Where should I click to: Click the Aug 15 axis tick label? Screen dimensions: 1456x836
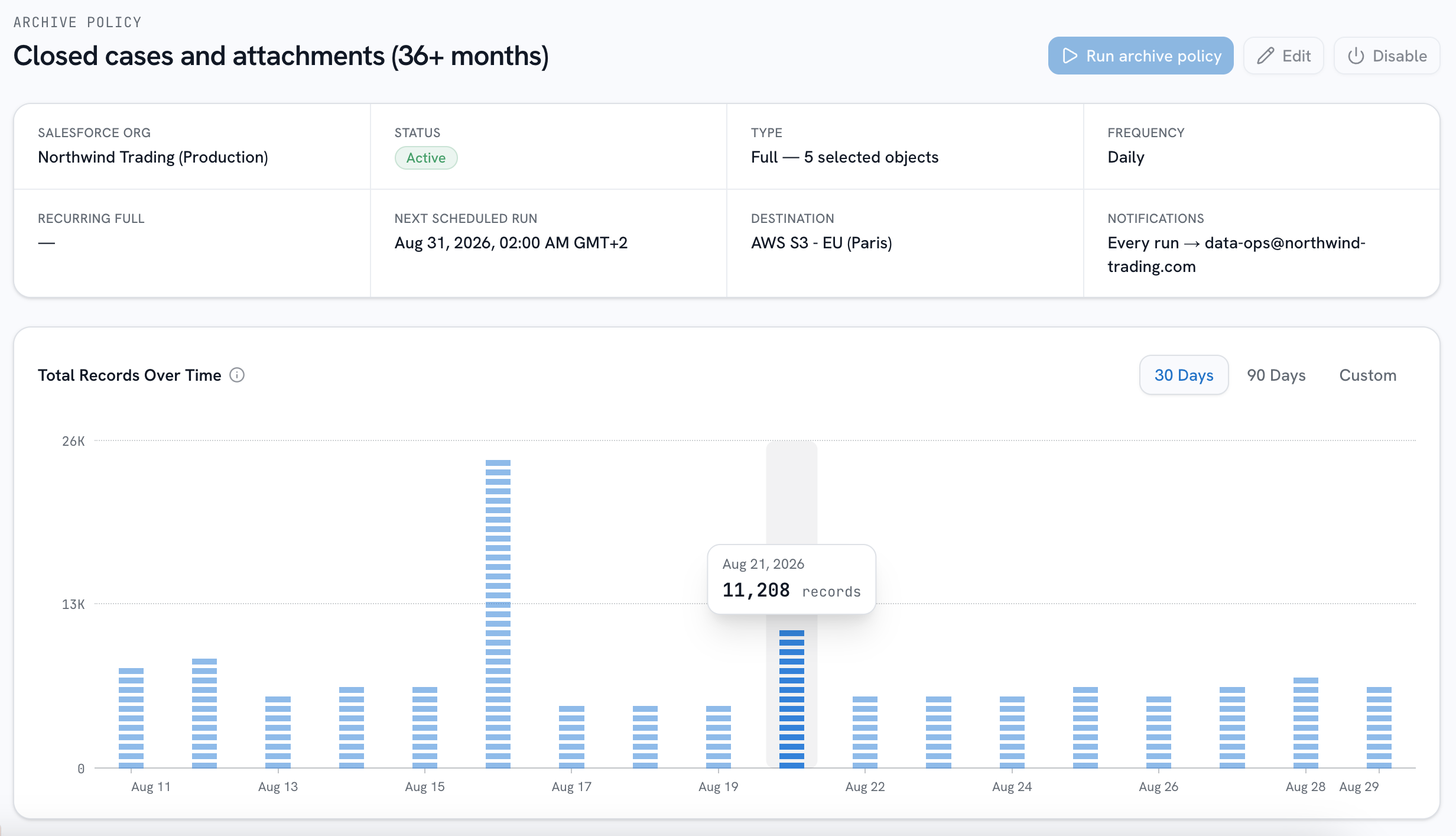coord(425,786)
